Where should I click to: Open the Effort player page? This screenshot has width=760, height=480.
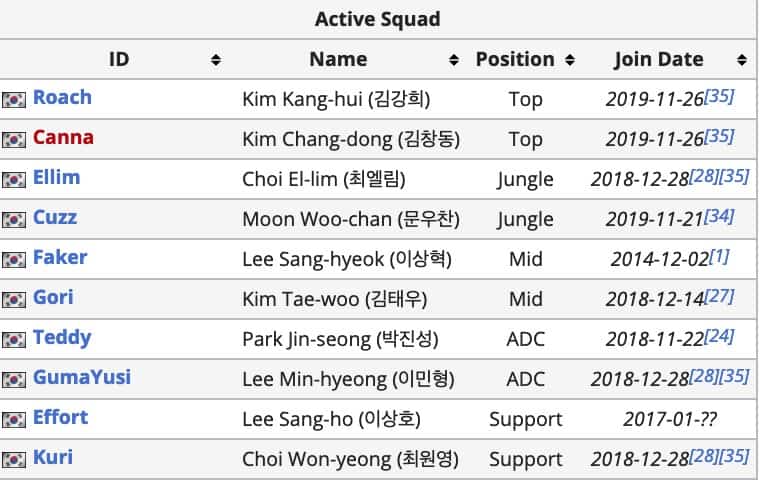click(x=61, y=417)
